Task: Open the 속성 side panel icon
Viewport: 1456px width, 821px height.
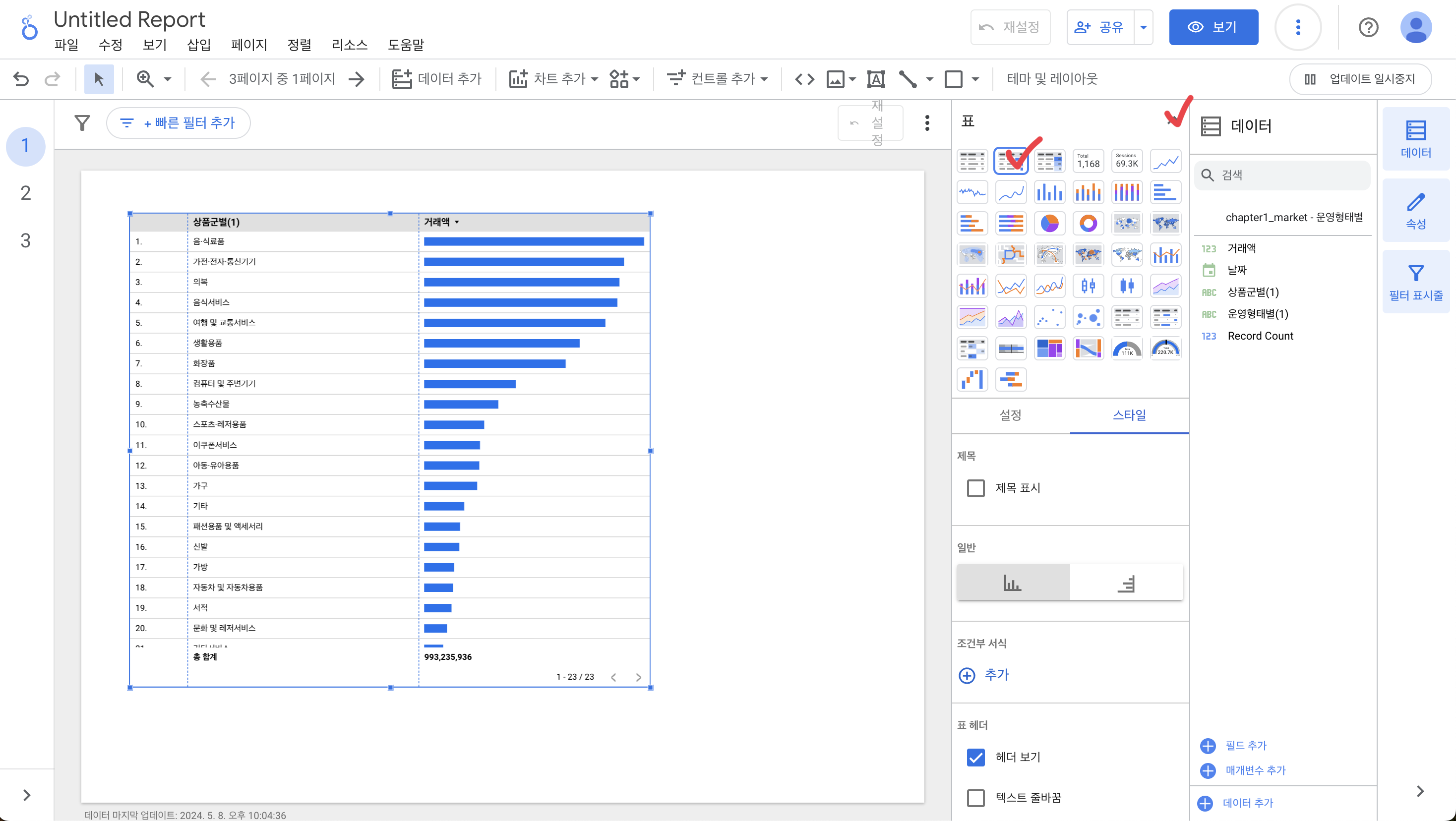Action: (x=1415, y=210)
